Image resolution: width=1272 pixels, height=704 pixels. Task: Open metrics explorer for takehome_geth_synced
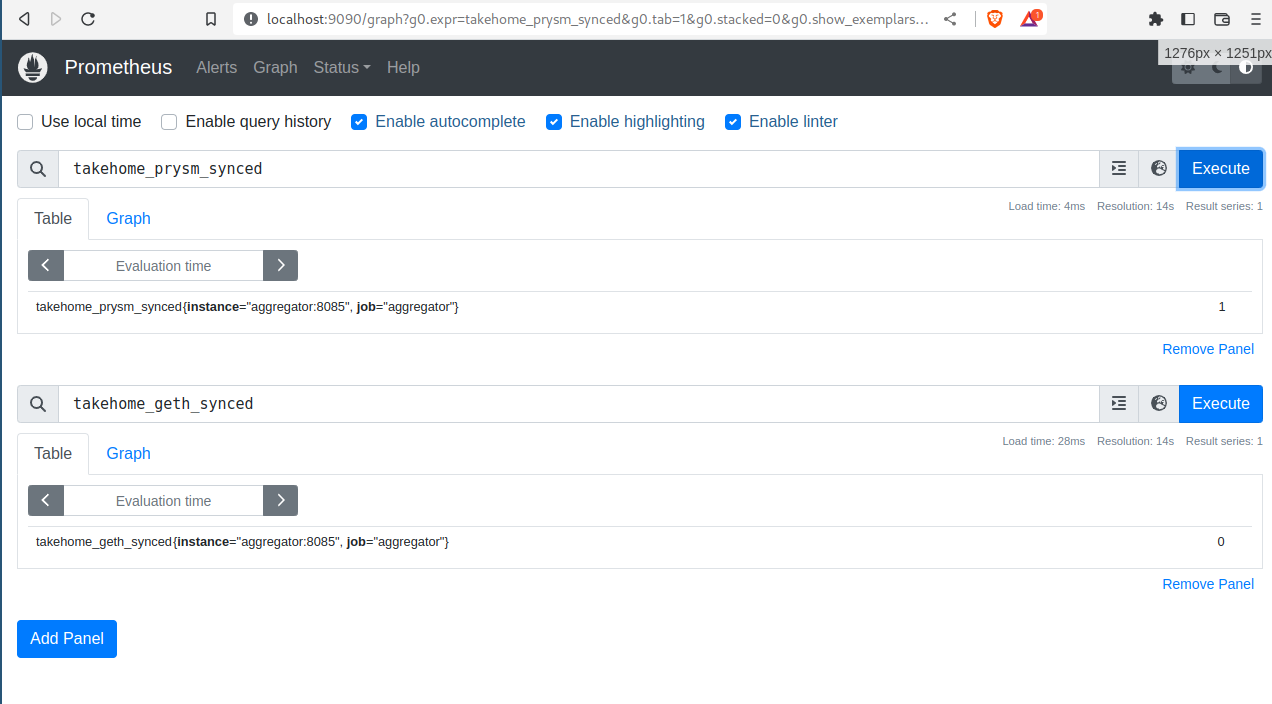(1159, 404)
